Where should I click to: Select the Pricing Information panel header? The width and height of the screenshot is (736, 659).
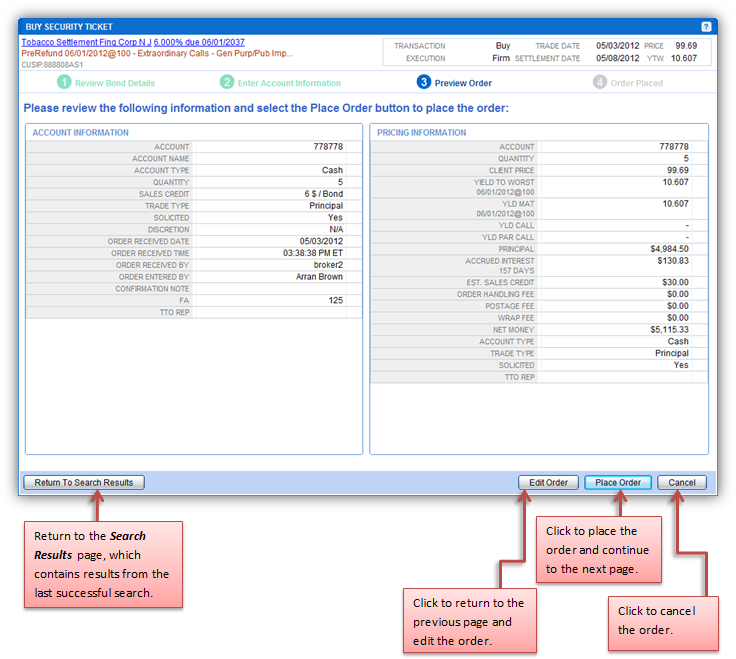tap(425, 132)
